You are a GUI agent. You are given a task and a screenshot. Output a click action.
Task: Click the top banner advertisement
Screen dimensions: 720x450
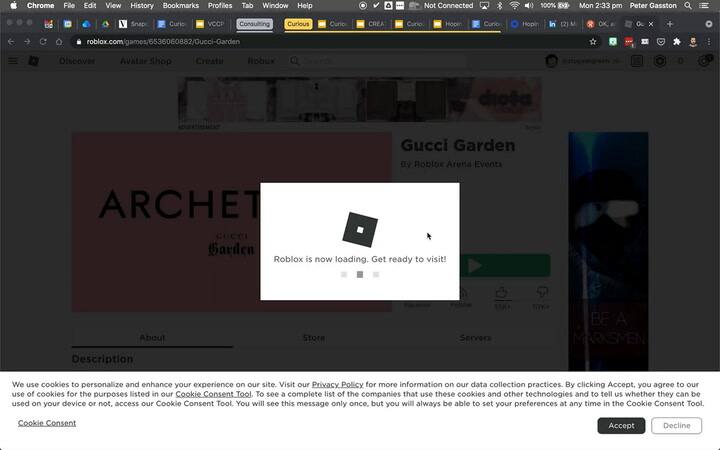[x=360, y=100]
